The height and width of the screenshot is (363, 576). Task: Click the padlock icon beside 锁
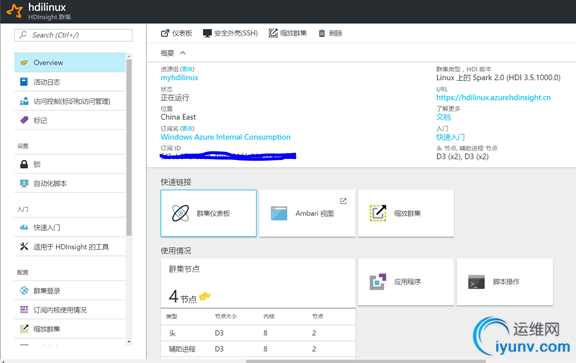tap(24, 164)
